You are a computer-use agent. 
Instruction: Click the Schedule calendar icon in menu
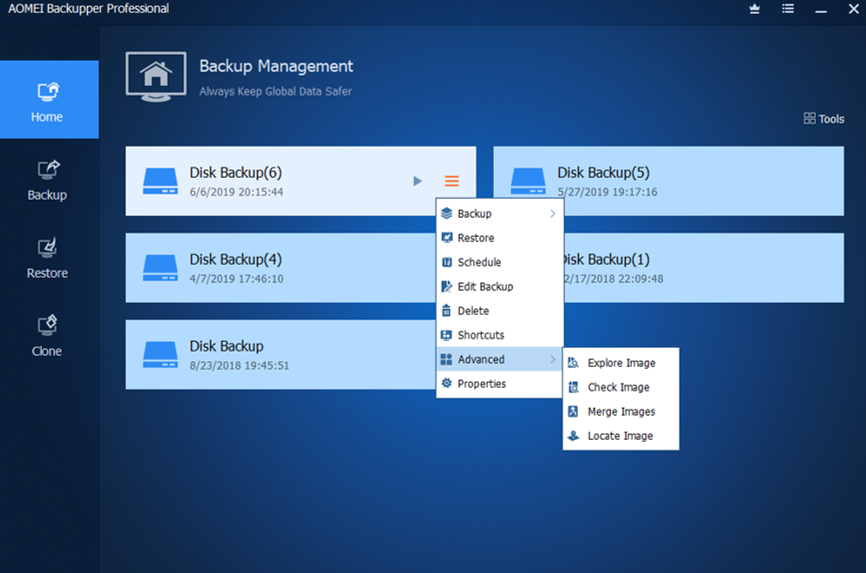[447, 262]
